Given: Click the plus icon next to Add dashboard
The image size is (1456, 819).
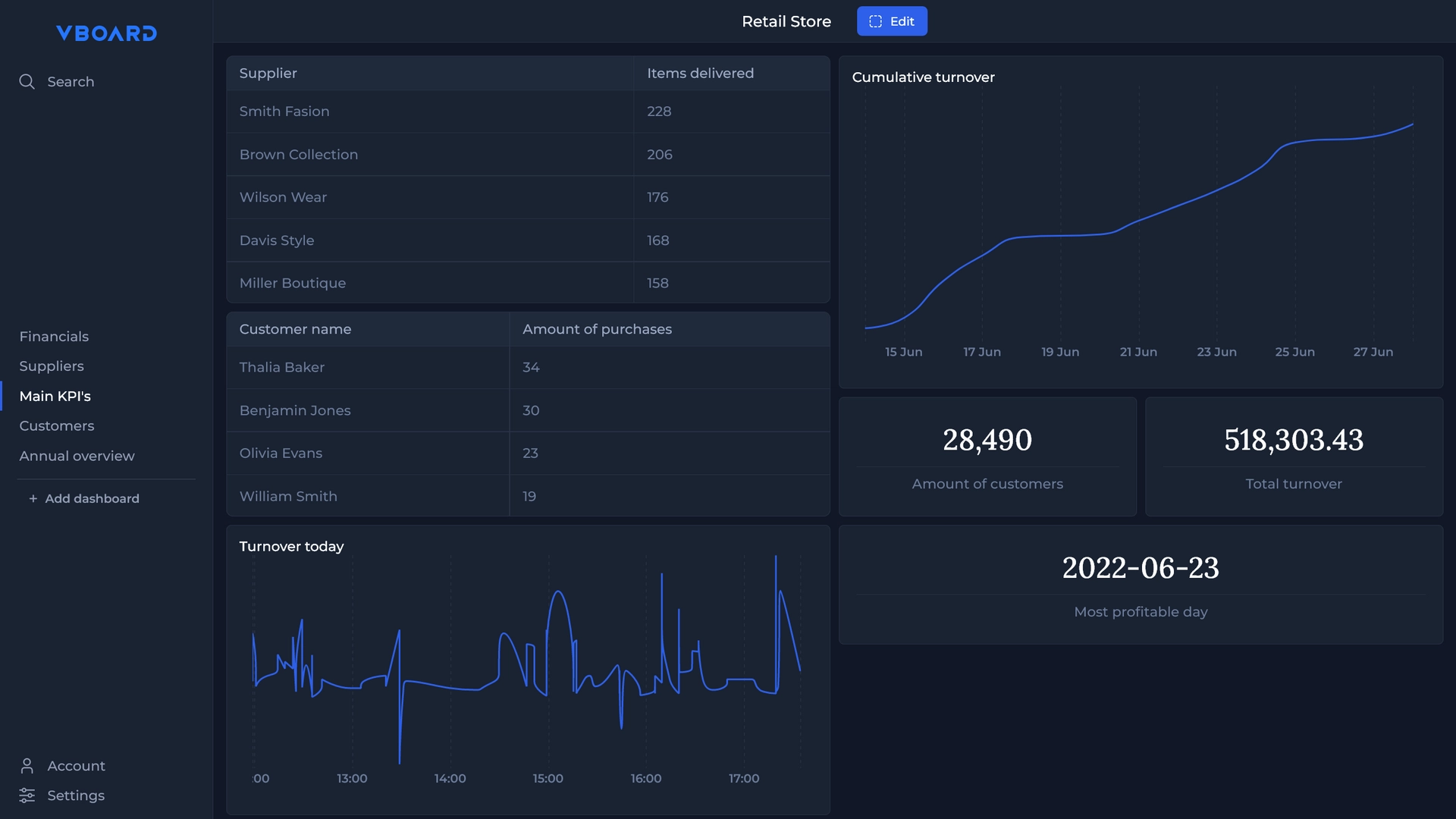Looking at the screenshot, I should coord(33,499).
